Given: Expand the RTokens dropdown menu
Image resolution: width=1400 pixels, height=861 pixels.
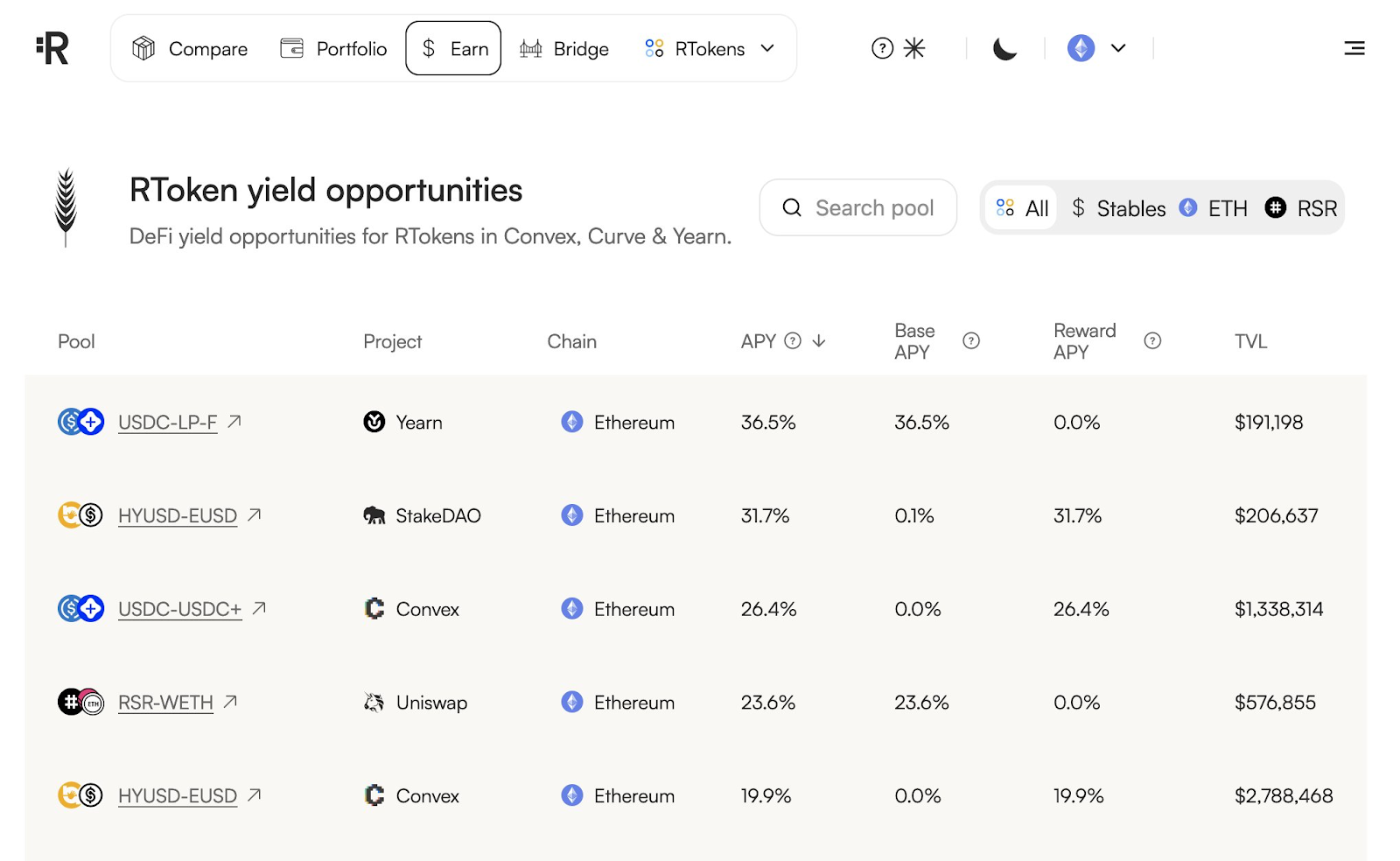Looking at the screenshot, I should [710, 49].
